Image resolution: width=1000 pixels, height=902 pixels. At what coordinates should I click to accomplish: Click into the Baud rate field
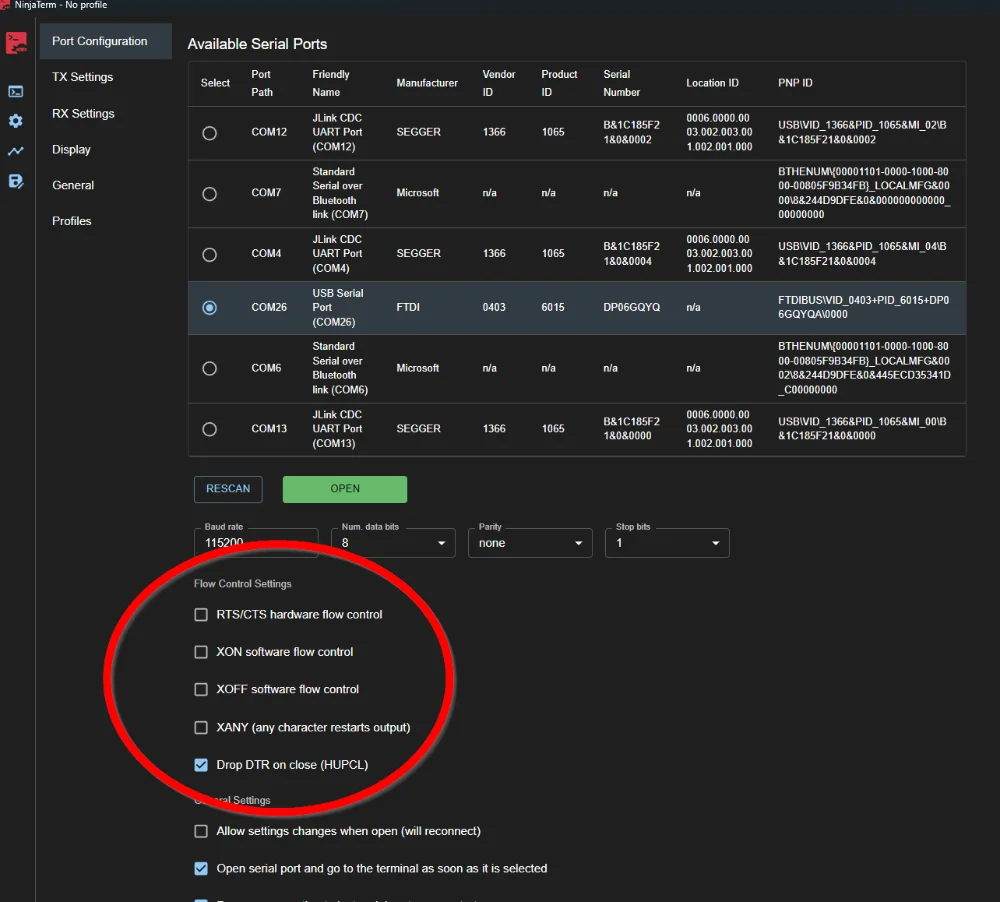pyautogui.click(x=255, y=543)
